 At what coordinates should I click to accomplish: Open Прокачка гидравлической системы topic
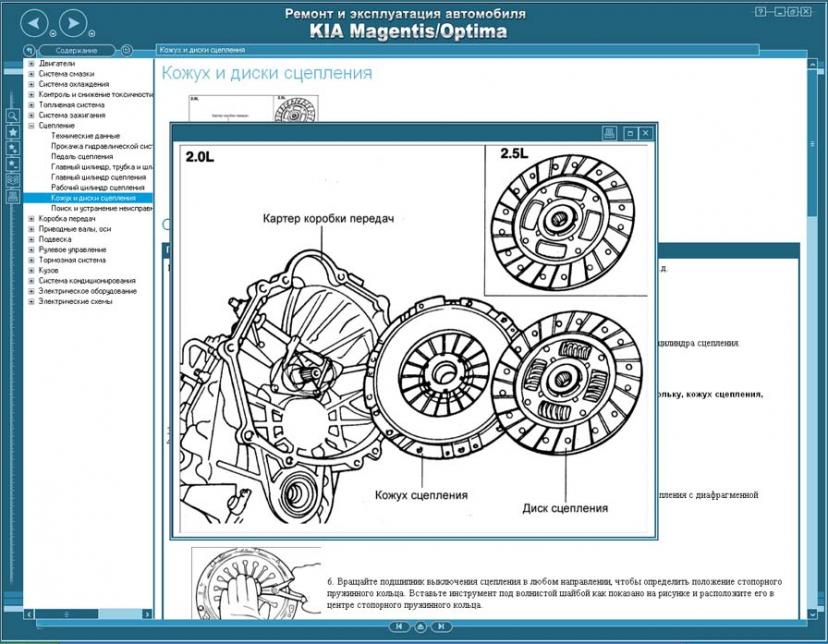point(102,146)
